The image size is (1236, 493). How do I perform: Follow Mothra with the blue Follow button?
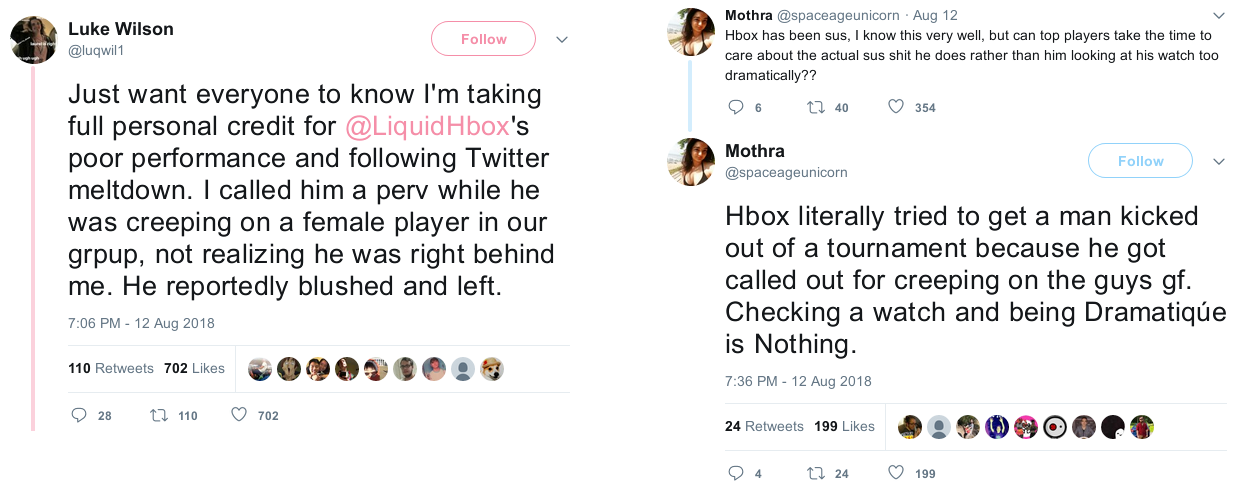(x=1140, y=161)
